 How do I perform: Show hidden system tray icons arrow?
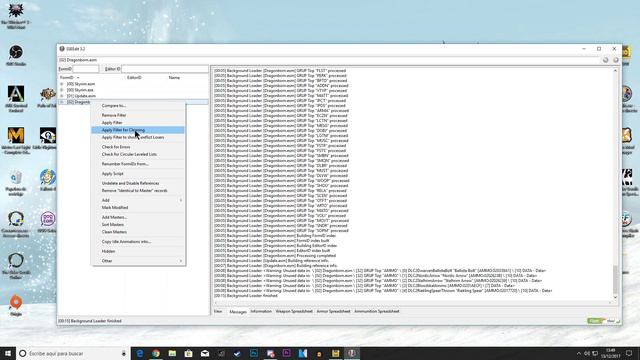click(x=578, y=353)
